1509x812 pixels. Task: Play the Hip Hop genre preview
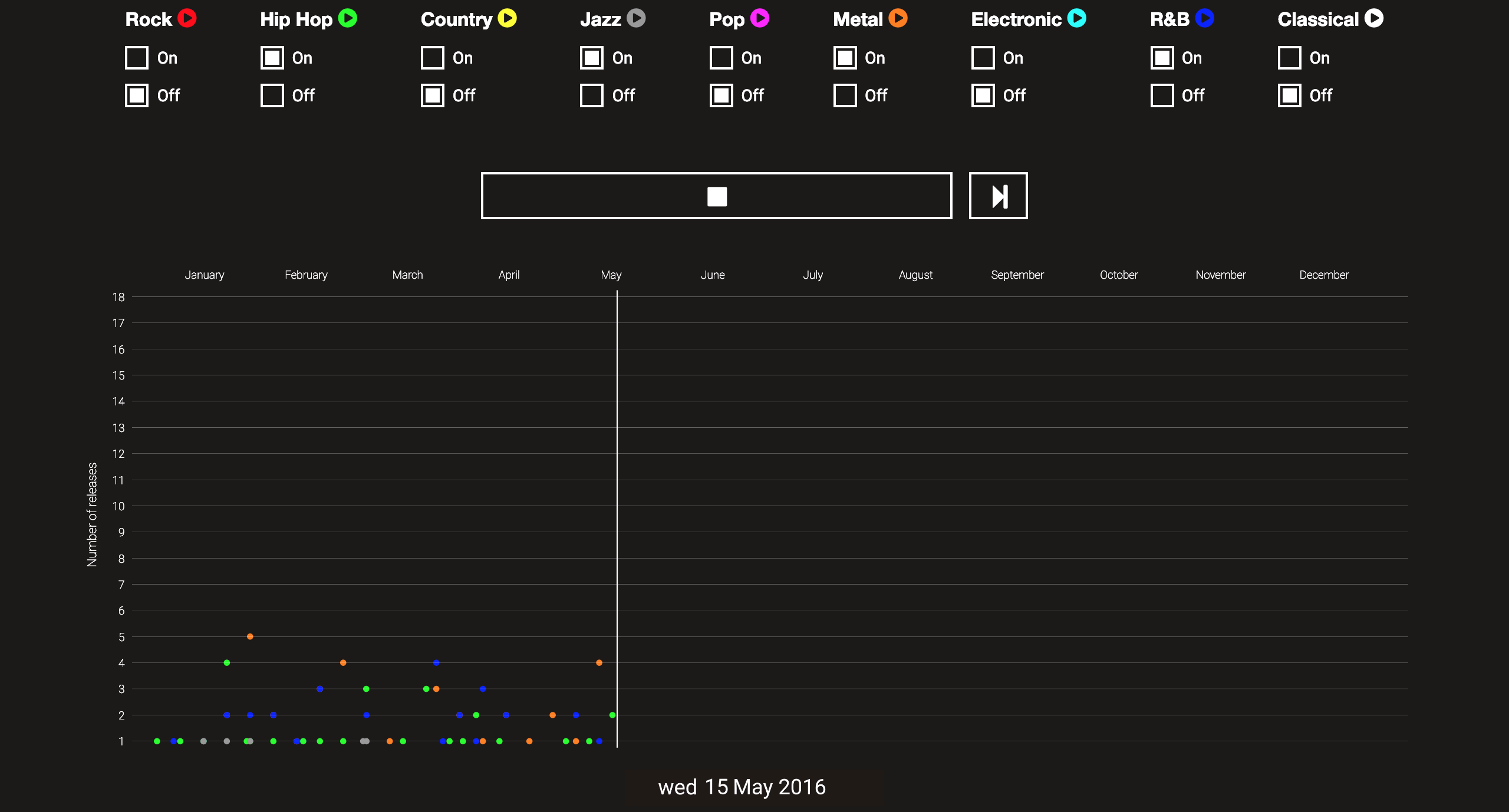(x=348, y=18)
